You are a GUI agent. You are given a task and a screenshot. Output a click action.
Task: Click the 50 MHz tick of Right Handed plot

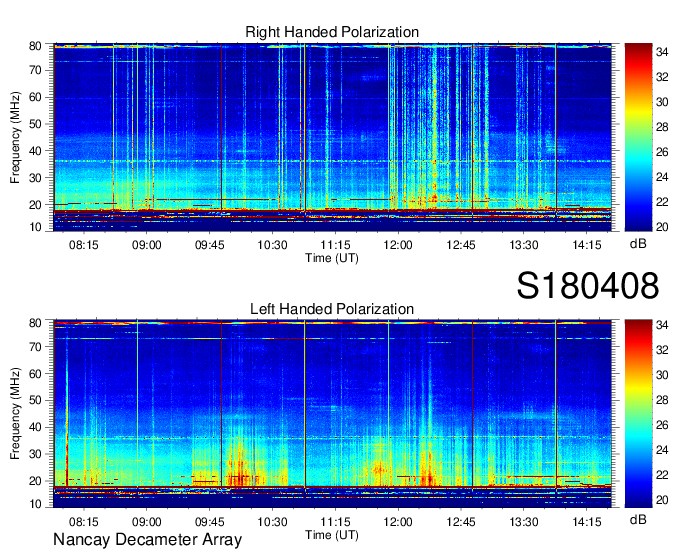coord(35,124)
